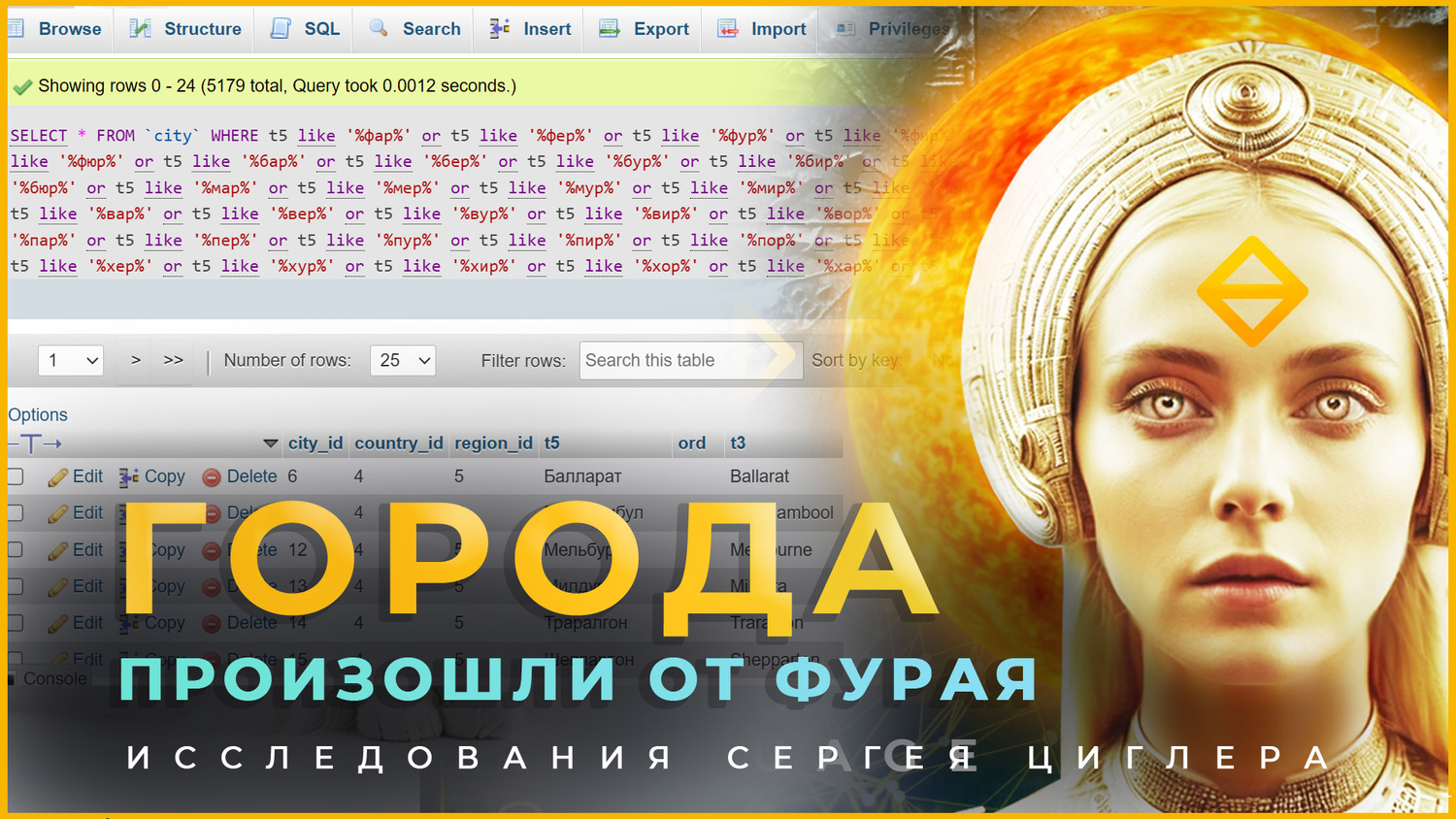Expand the column sort arrow before city_id
This screenshot has width=1456, height=819.
click(271, 443)
